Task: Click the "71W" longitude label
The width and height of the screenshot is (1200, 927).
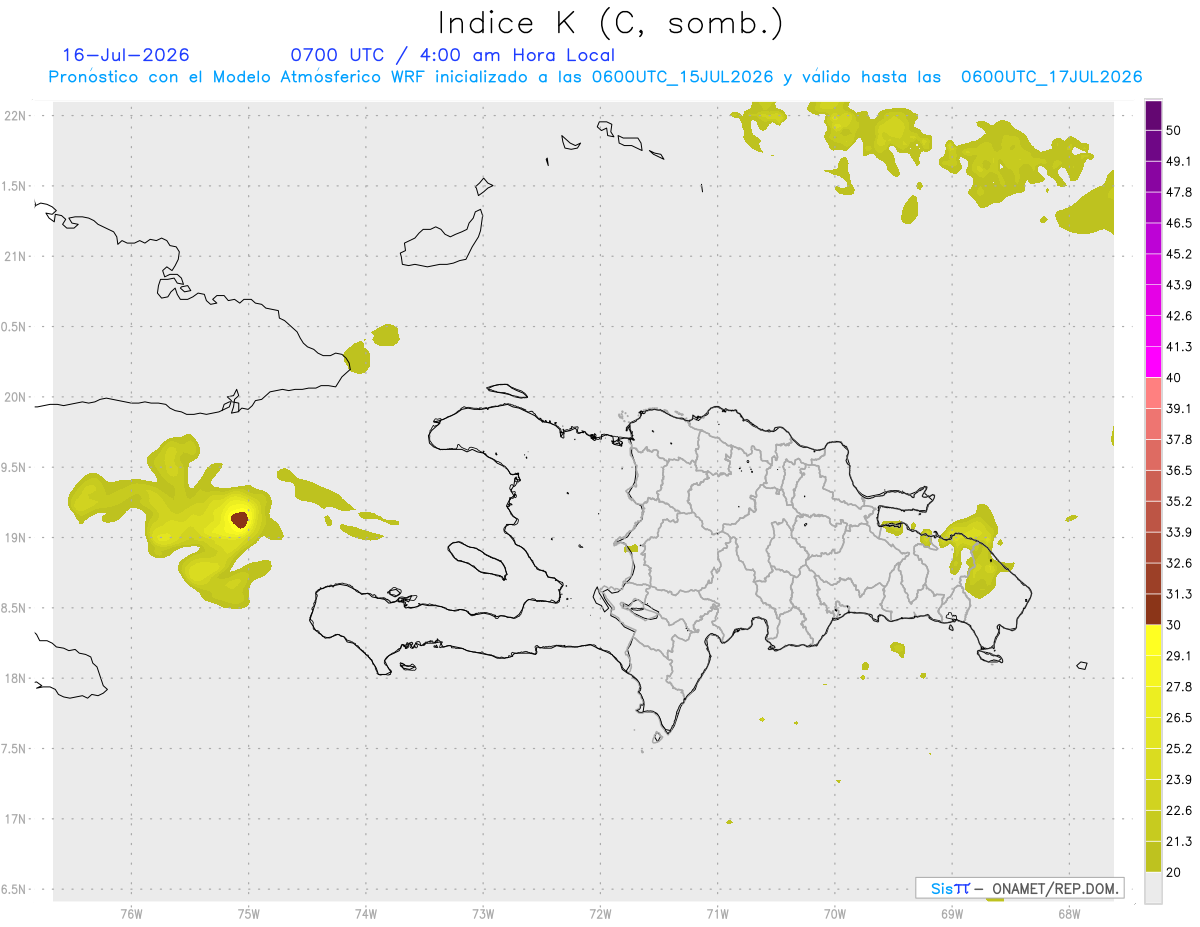Action: click(717, 913)
